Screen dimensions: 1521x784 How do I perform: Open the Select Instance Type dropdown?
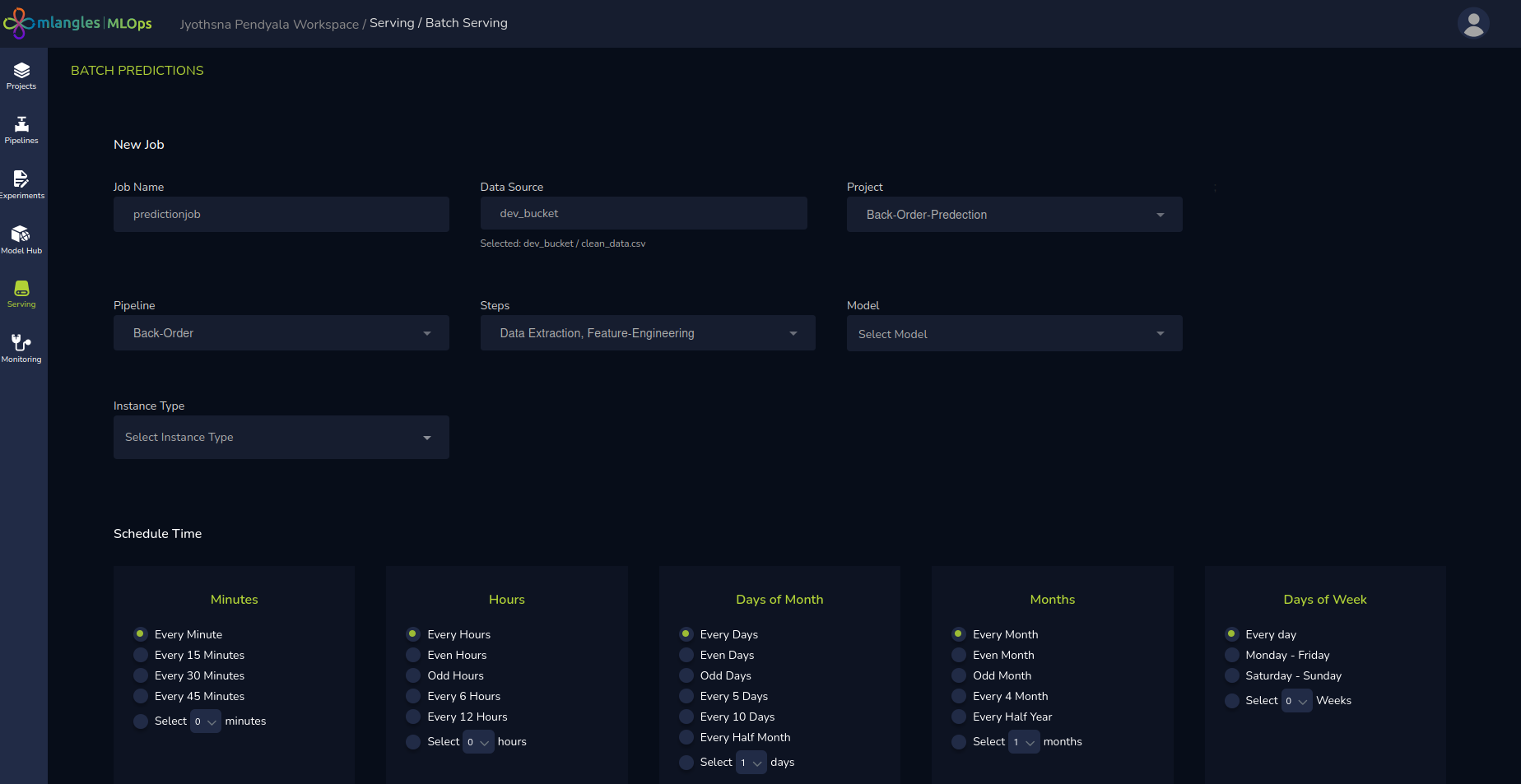281,437
